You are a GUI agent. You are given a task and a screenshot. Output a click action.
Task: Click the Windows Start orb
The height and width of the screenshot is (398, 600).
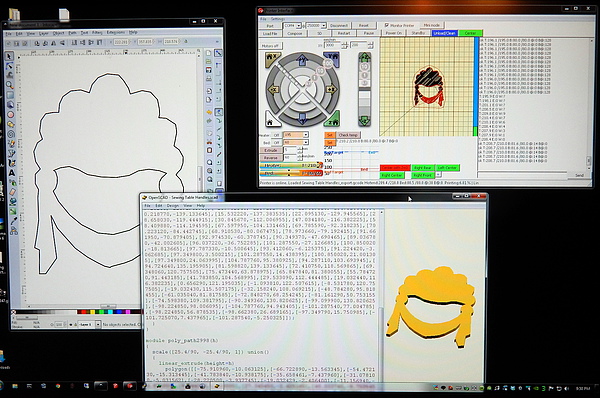tap(1, 386)
